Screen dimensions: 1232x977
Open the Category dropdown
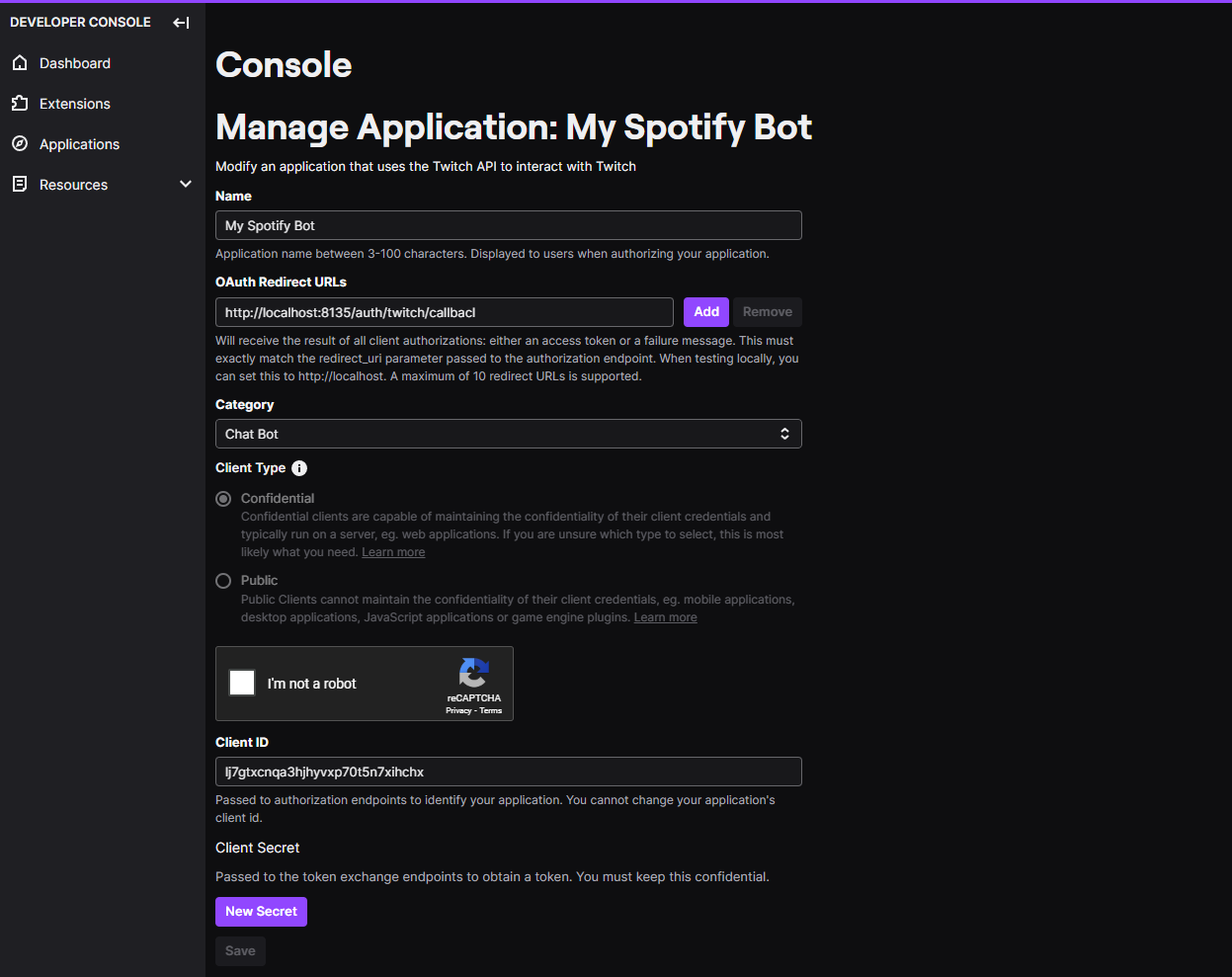click(508, 434)
